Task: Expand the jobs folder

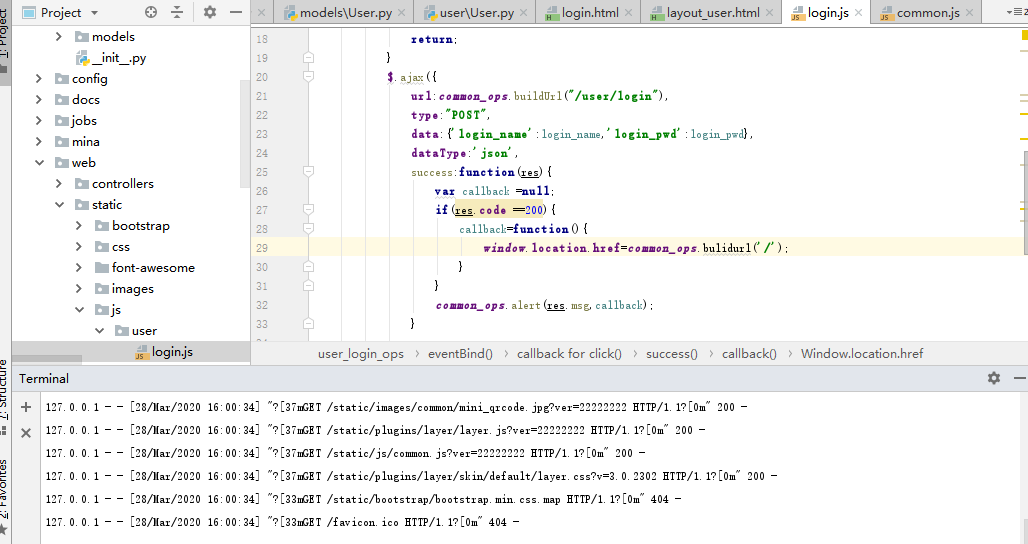Action: tap(39, 121)
